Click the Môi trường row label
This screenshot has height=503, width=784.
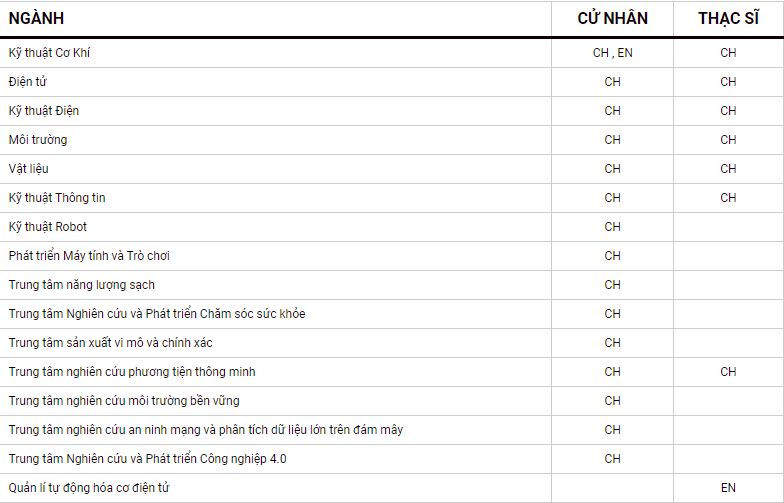tap(38, 140)
